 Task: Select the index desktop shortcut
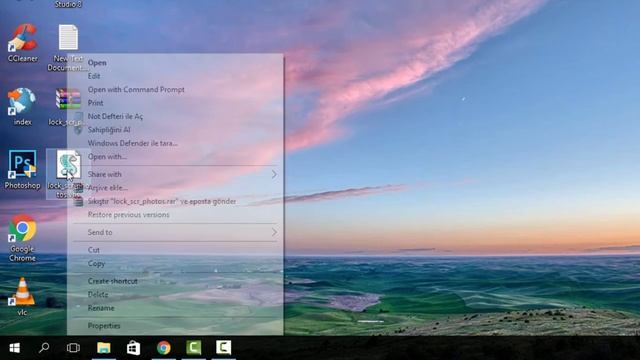(x=22, y=107)
